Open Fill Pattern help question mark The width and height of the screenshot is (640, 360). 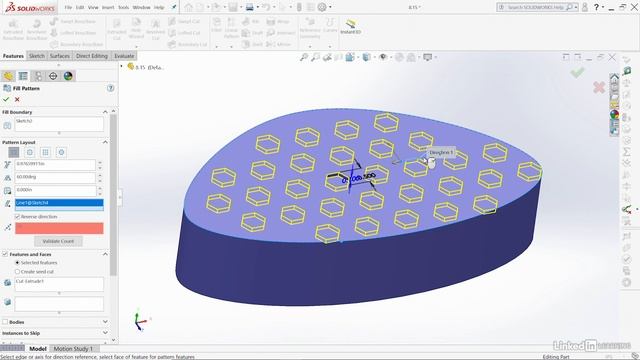coord(111,88)
